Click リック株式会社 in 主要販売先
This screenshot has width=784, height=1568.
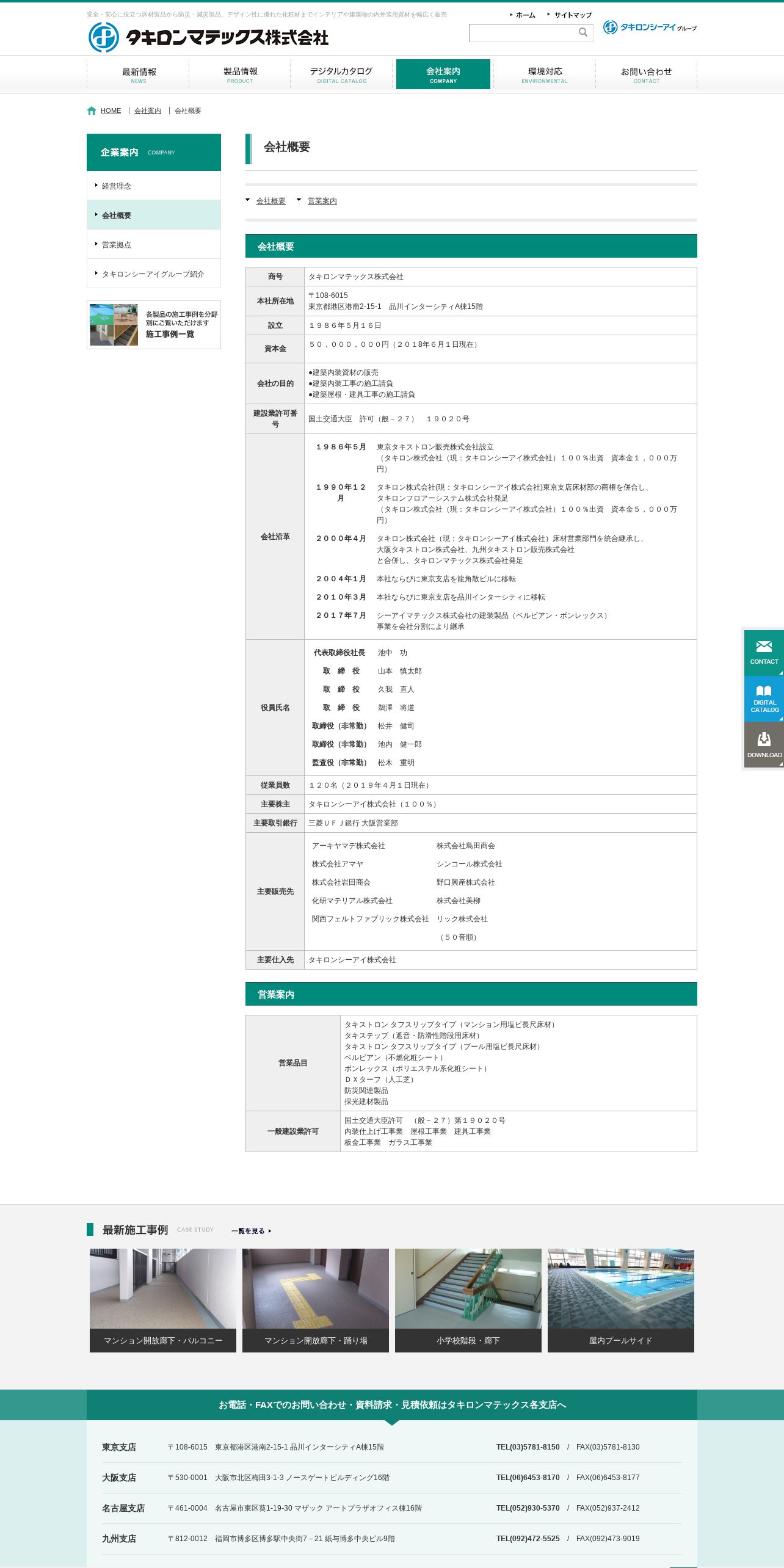[x=462, y=919]
